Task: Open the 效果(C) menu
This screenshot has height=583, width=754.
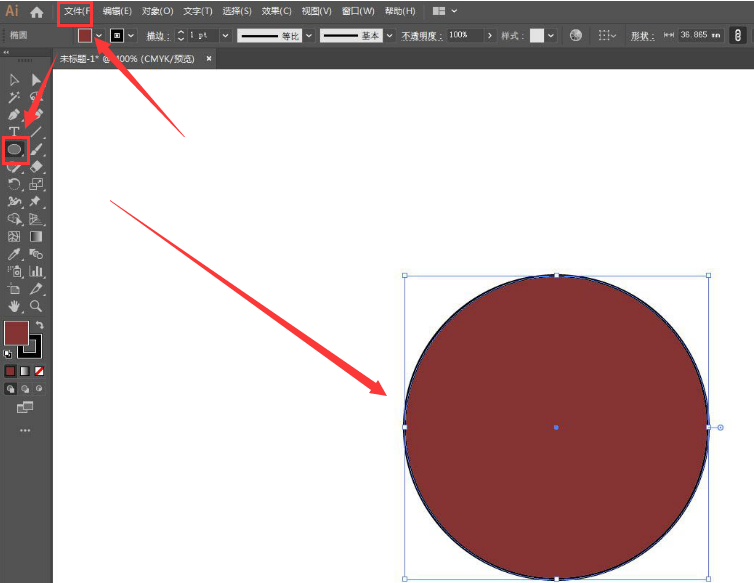Action: coord(276,12)
